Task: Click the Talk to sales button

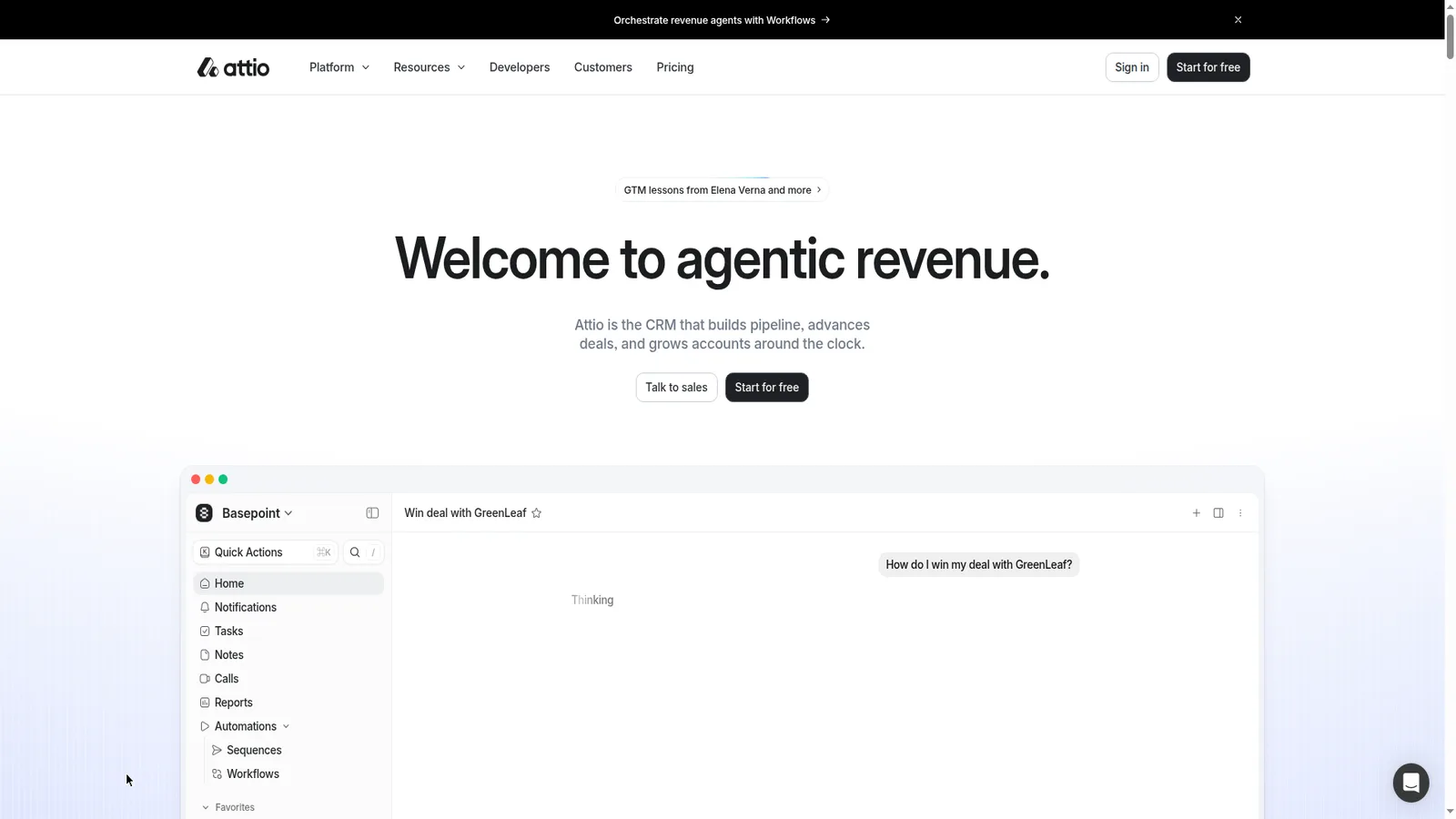Action: (x=676, y=388)
